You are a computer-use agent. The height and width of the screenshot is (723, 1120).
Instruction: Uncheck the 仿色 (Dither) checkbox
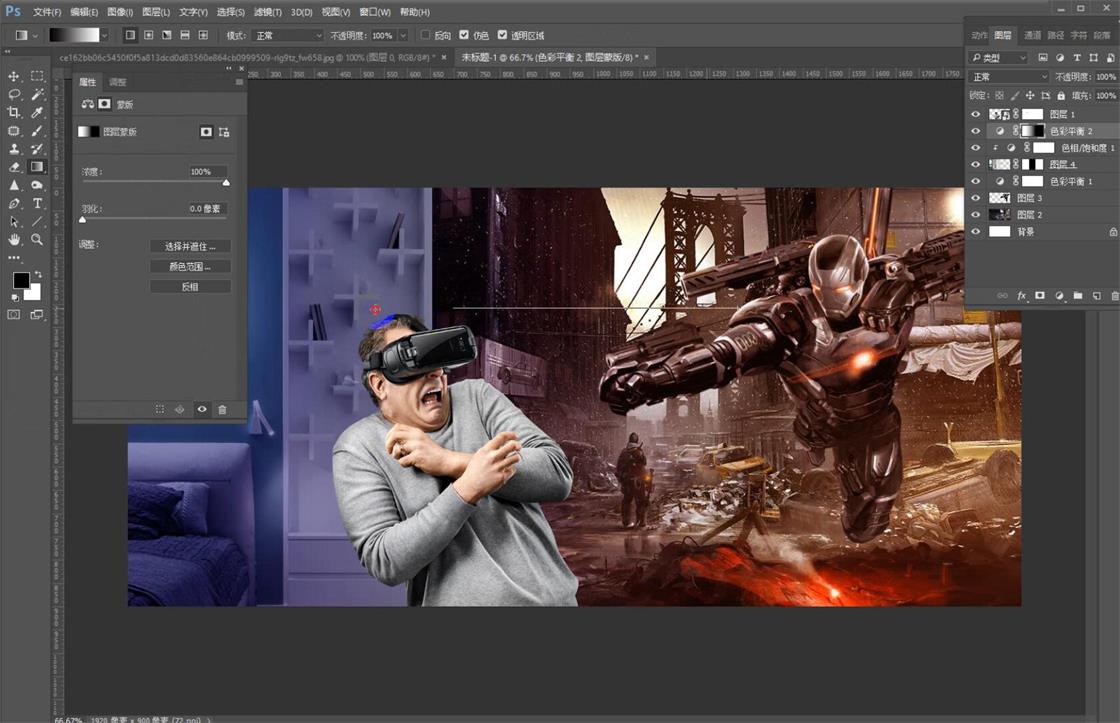pos(463,35)
